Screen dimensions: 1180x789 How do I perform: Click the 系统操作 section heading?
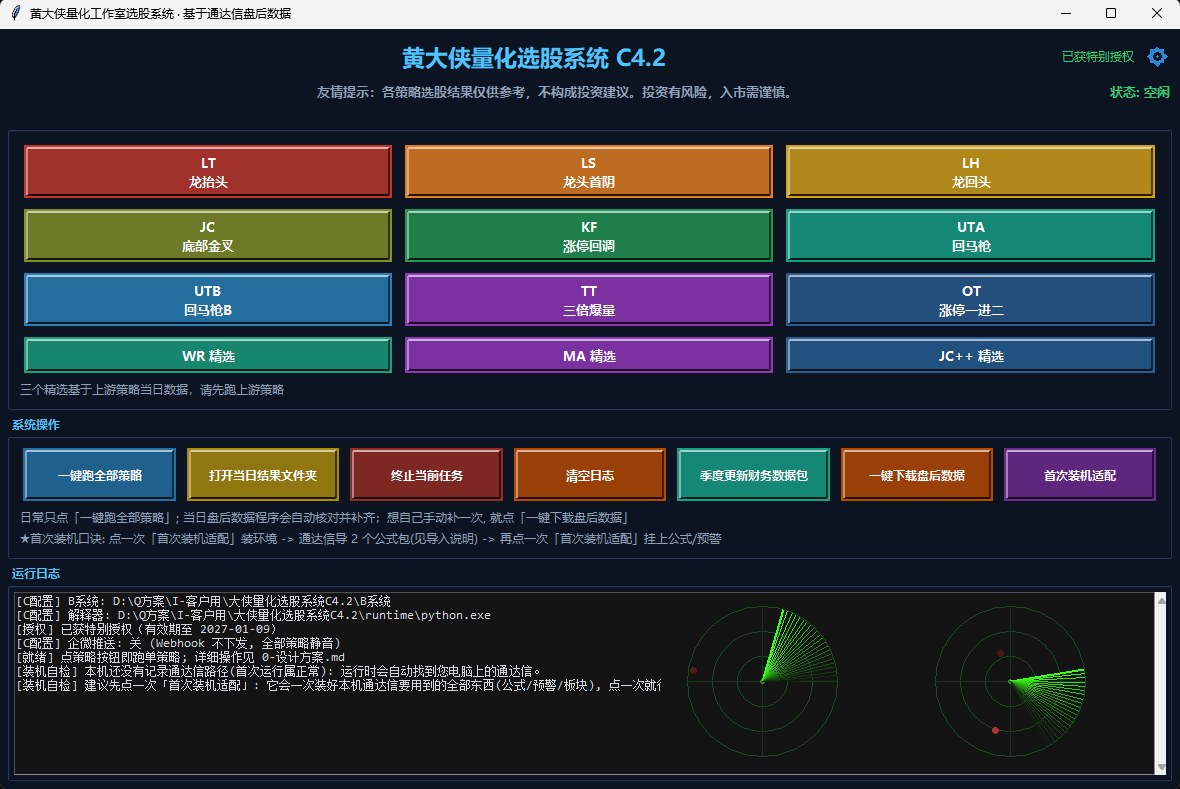point(35,425)
